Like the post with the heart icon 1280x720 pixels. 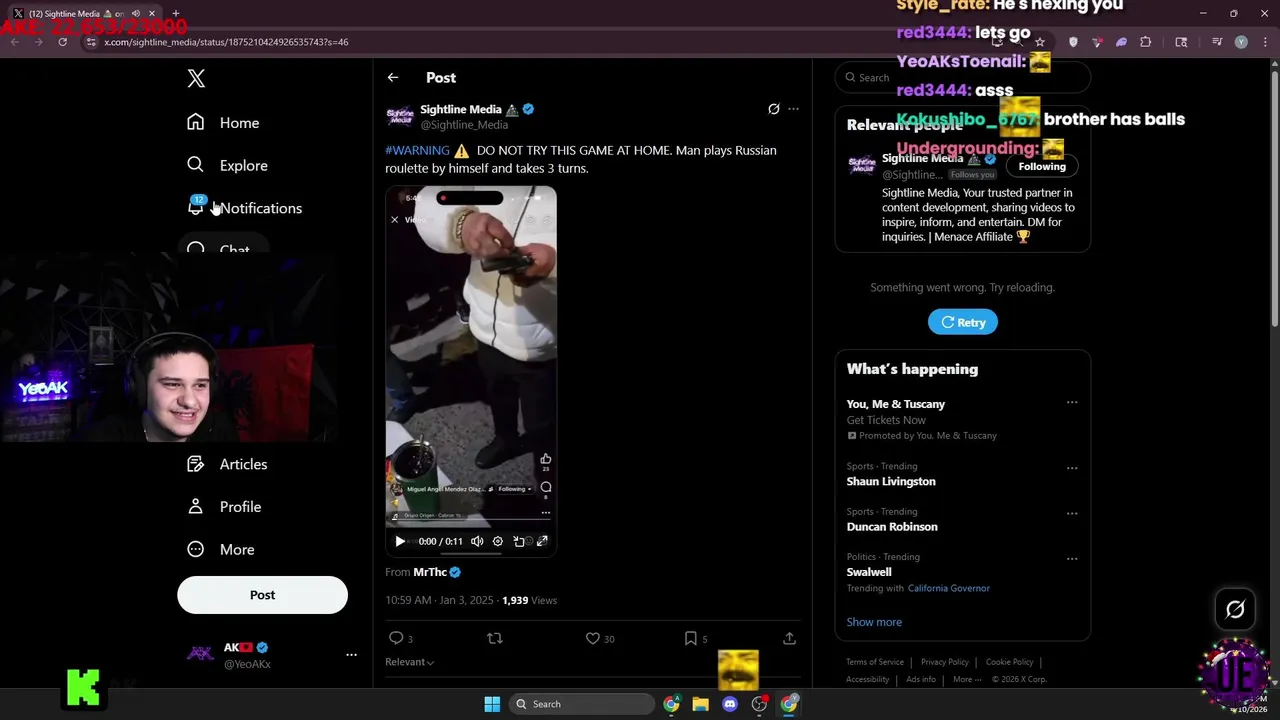(593, 638)
